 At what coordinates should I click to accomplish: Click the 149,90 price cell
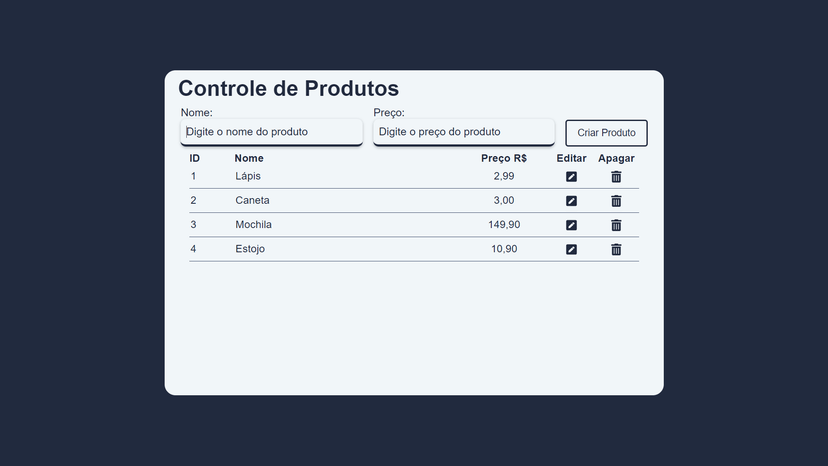[x=504, y=225]
